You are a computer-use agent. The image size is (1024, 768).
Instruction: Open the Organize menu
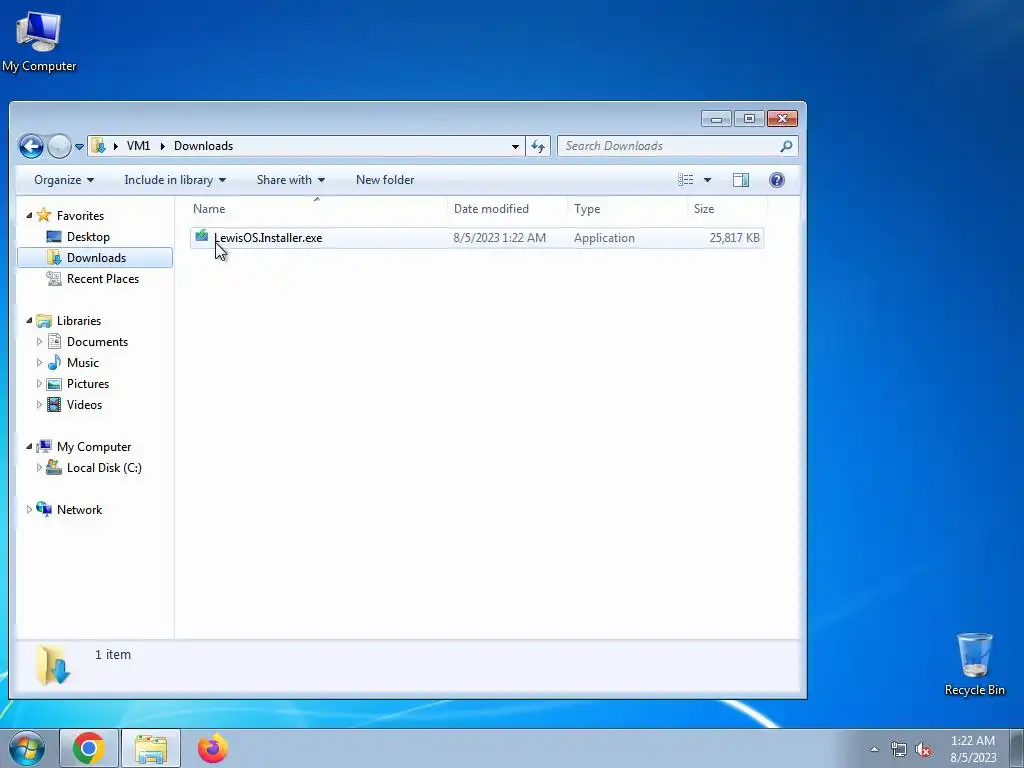(x=64, y=180)
